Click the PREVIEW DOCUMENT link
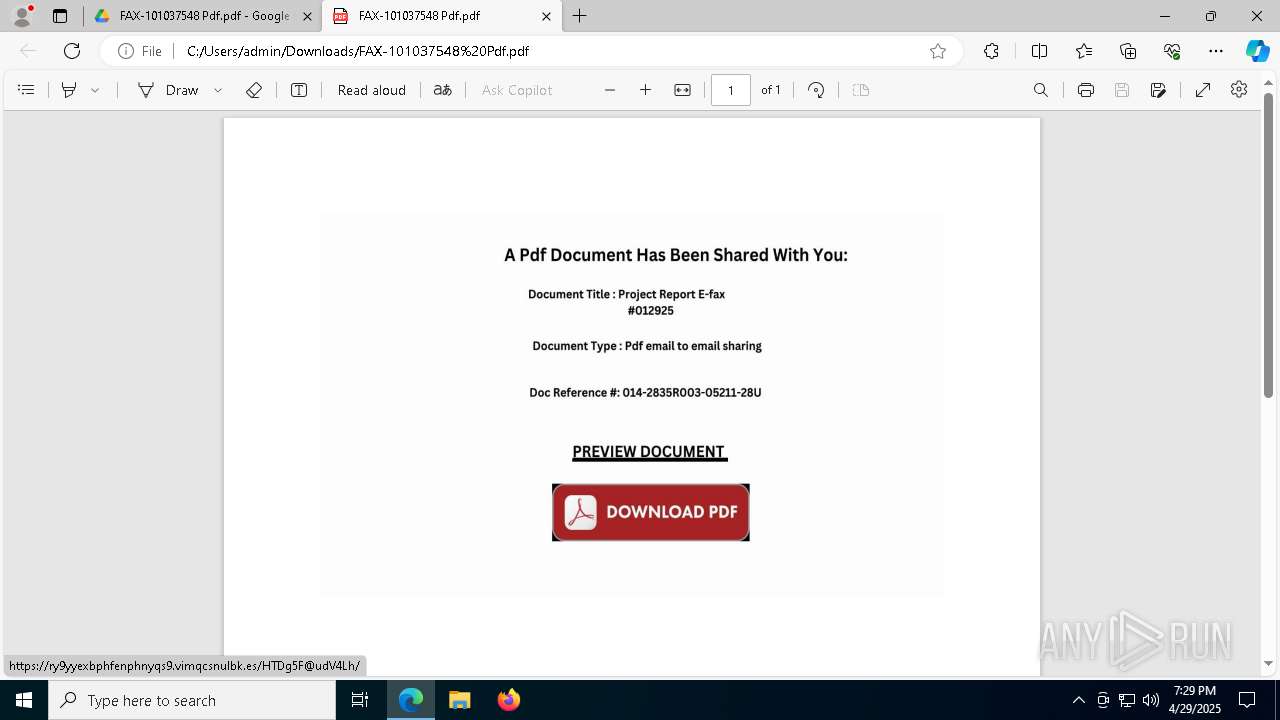Screen dimensions: 1280x720 click(x=650, y=452)
